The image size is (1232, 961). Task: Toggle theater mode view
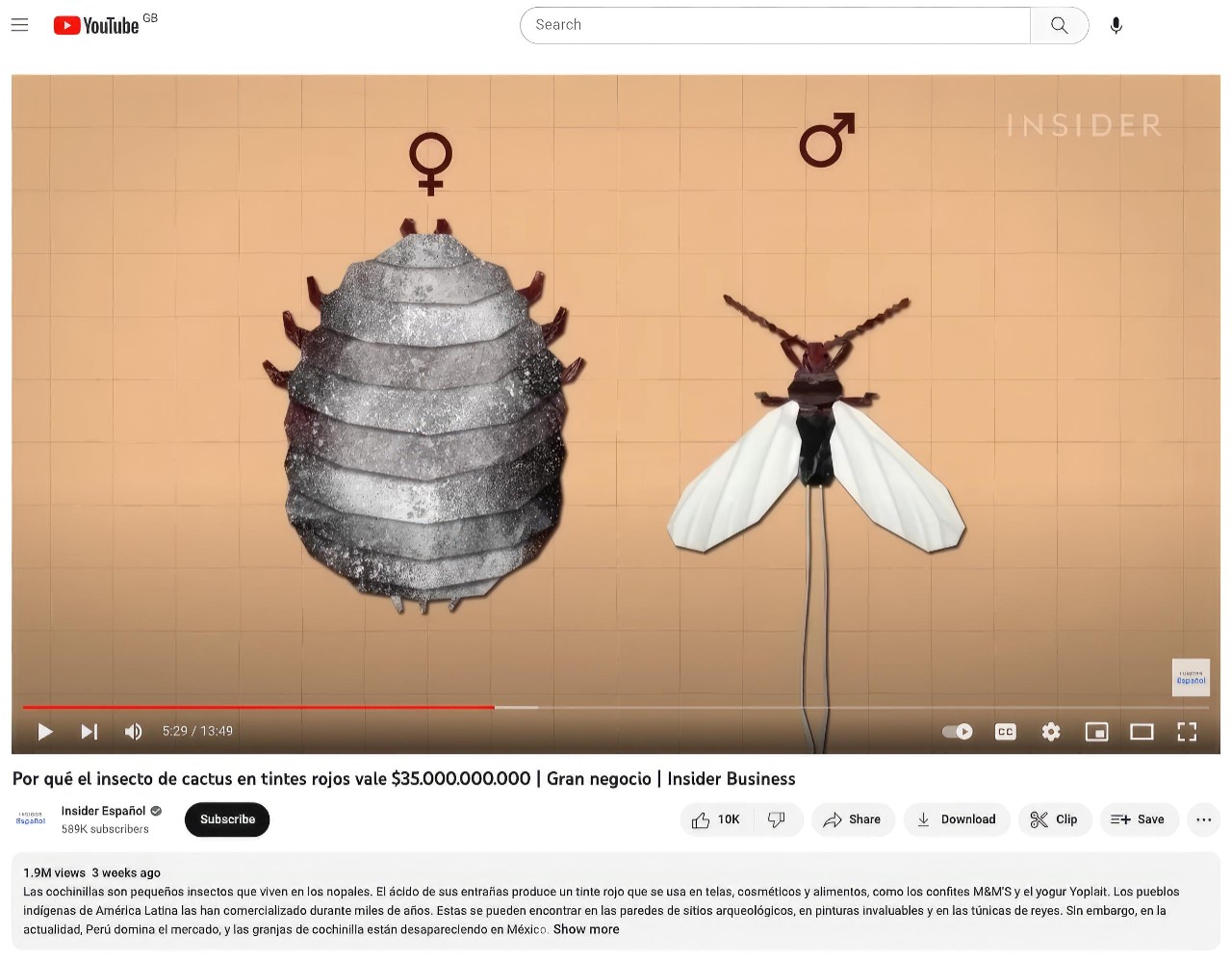point(1142,732)
